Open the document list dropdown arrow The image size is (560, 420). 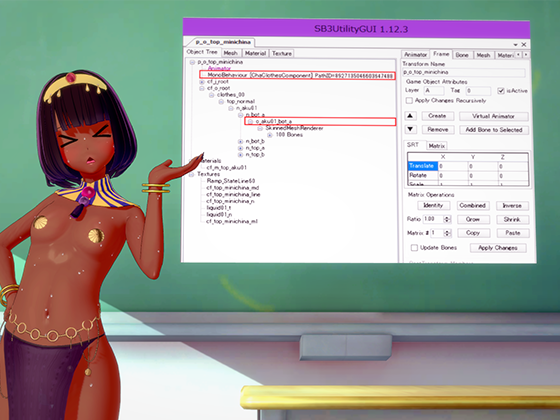[x=516, y=45]
